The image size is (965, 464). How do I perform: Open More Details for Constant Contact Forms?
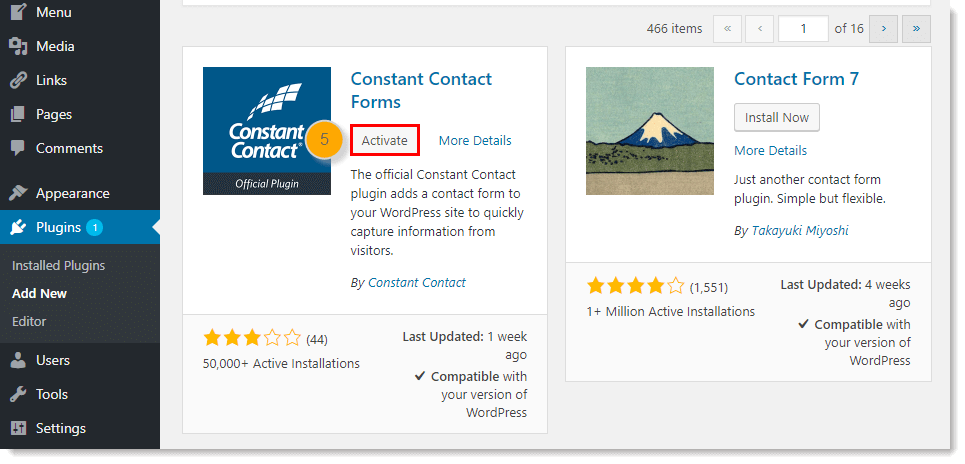coord(475,141)
